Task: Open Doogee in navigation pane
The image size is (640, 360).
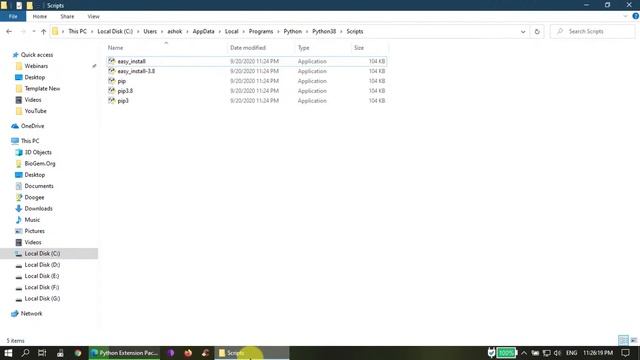Action: [34, 198]
